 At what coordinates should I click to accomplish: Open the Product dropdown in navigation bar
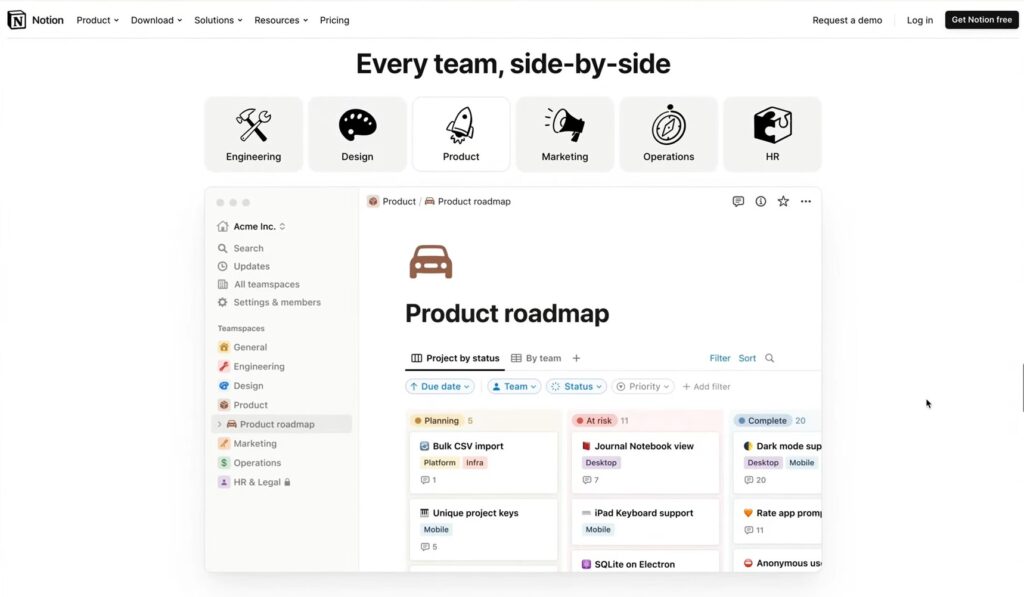point(97,20)
